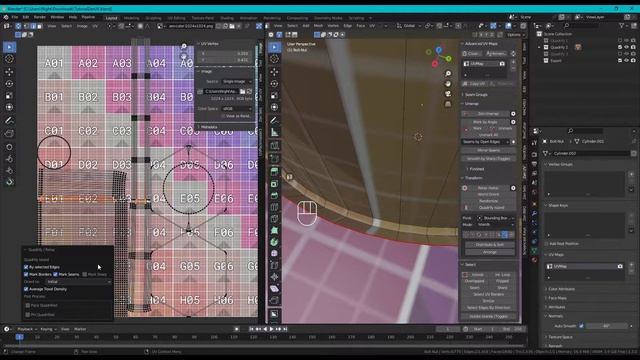Click the current frame marker on timeline
The width and height of the screenshot is (640, 360).
(19, 337)
